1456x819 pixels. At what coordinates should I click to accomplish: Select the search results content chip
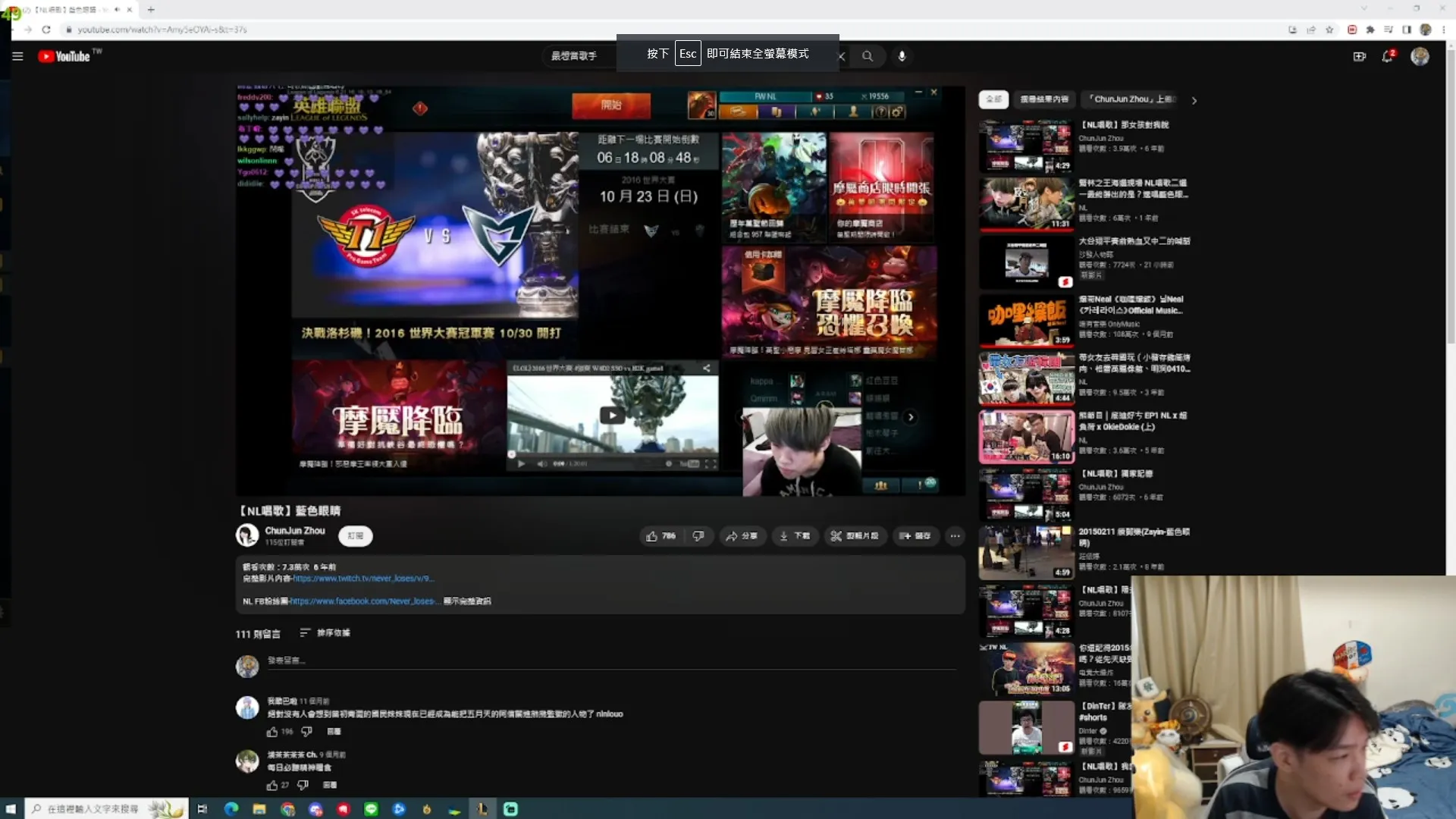(x=1044, y=99)
